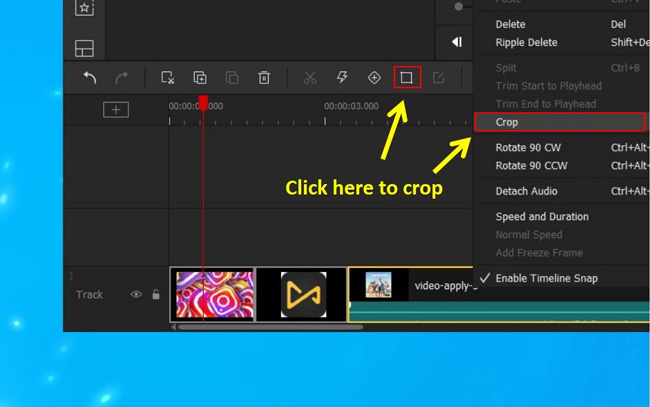
Task: Click the duplicate clip plus icon
Action: pos(200,78)
